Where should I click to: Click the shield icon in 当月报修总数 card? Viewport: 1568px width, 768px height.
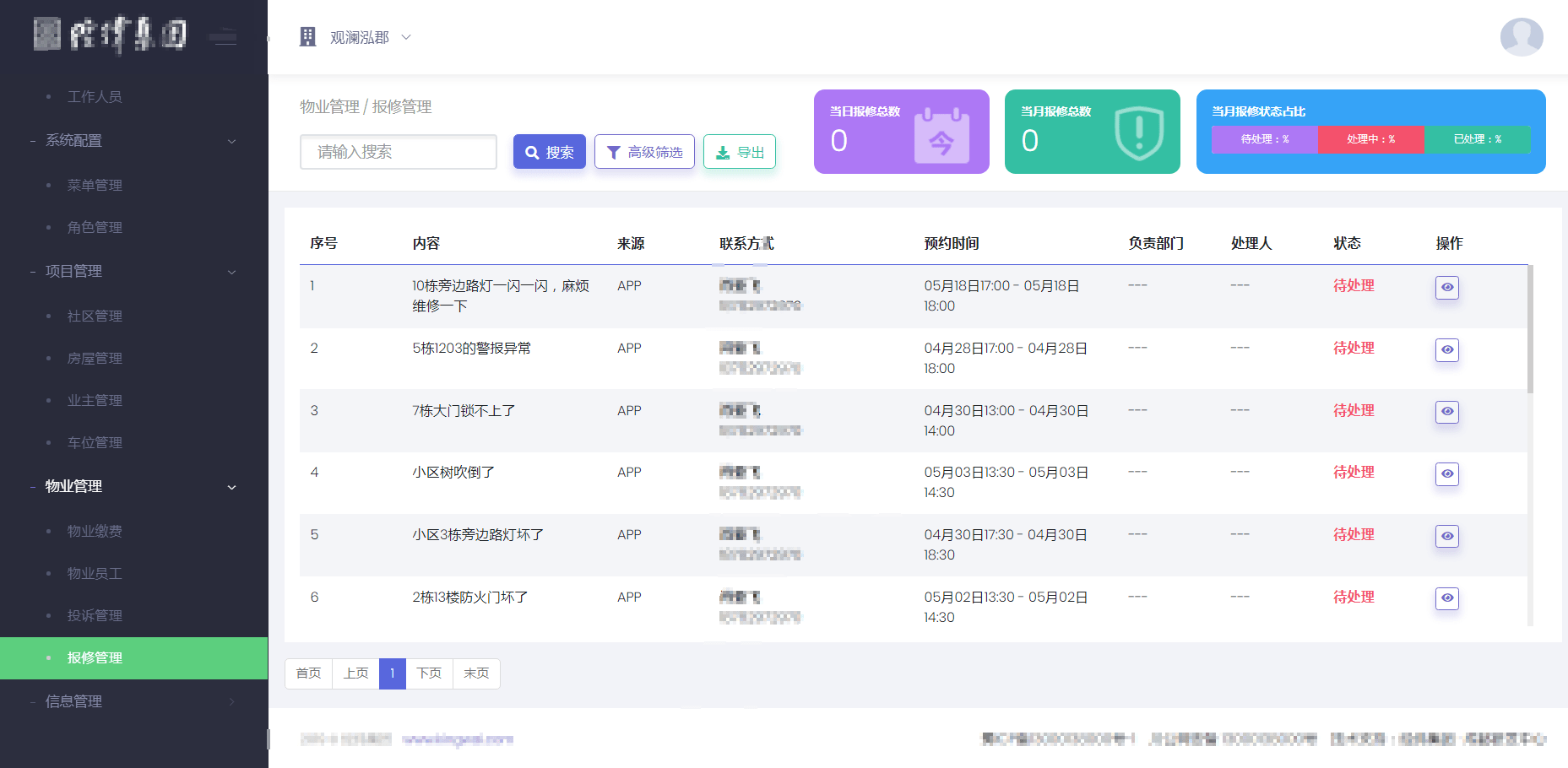1138,133
